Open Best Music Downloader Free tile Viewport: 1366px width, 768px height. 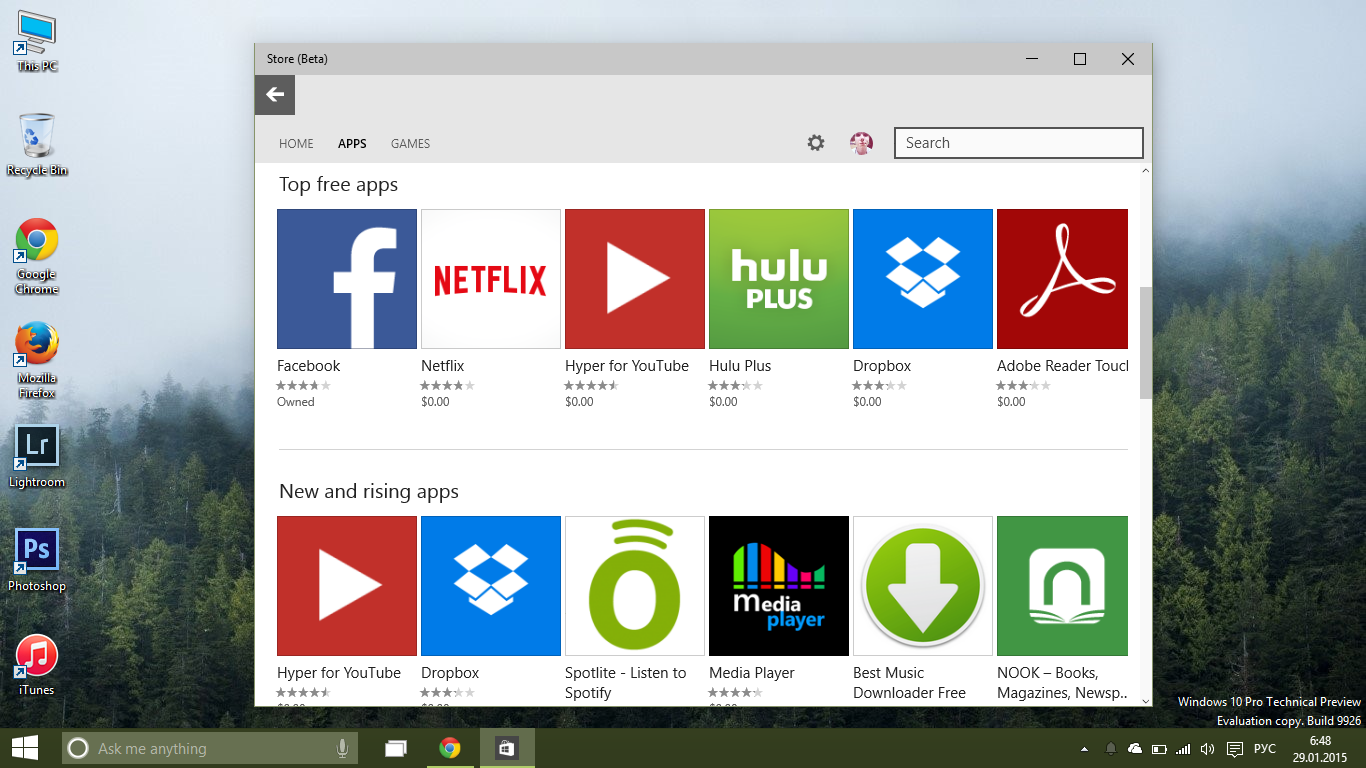coord(923,586)
